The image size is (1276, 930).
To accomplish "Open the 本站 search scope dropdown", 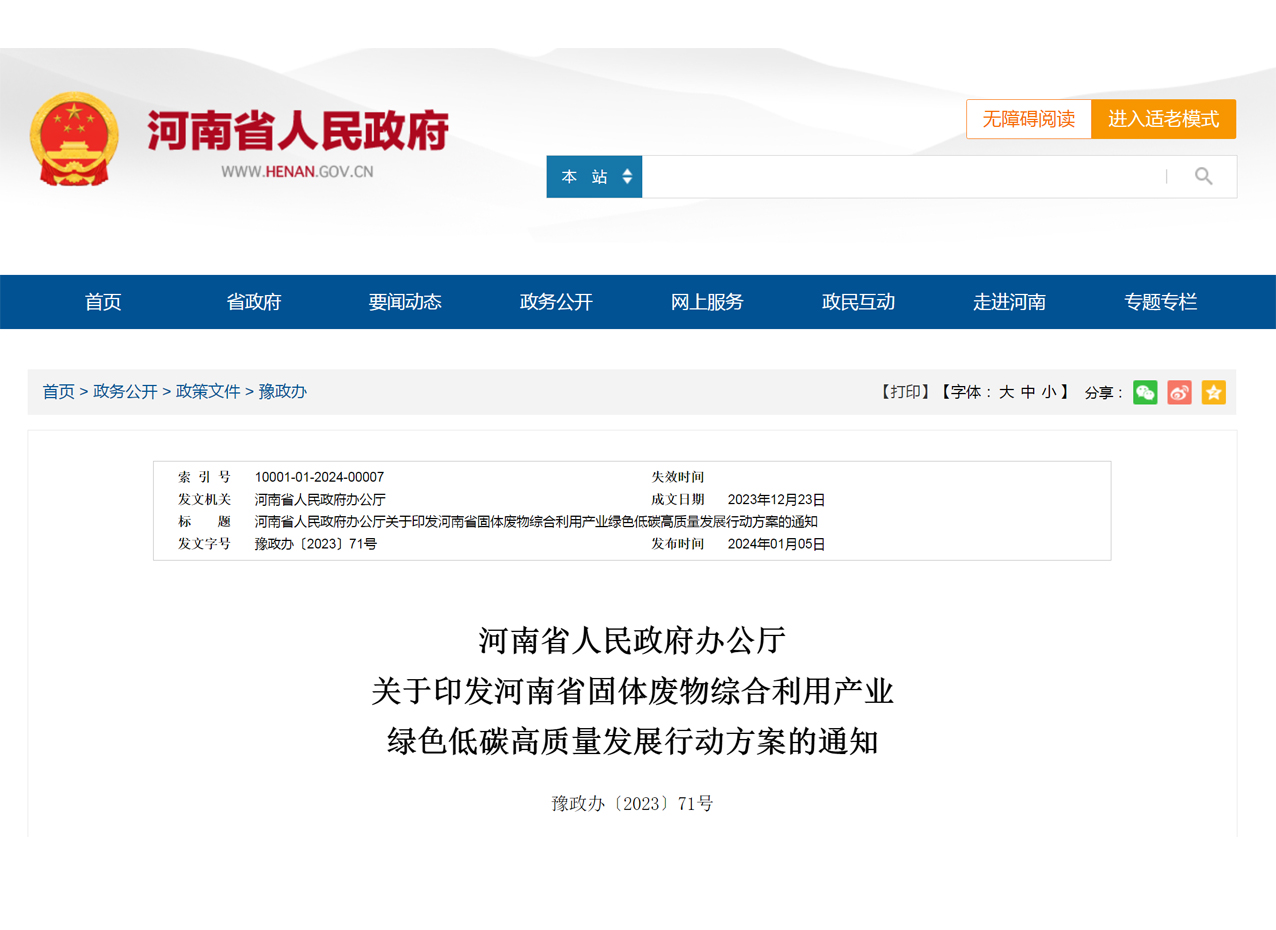I will [x=594, y=177].
